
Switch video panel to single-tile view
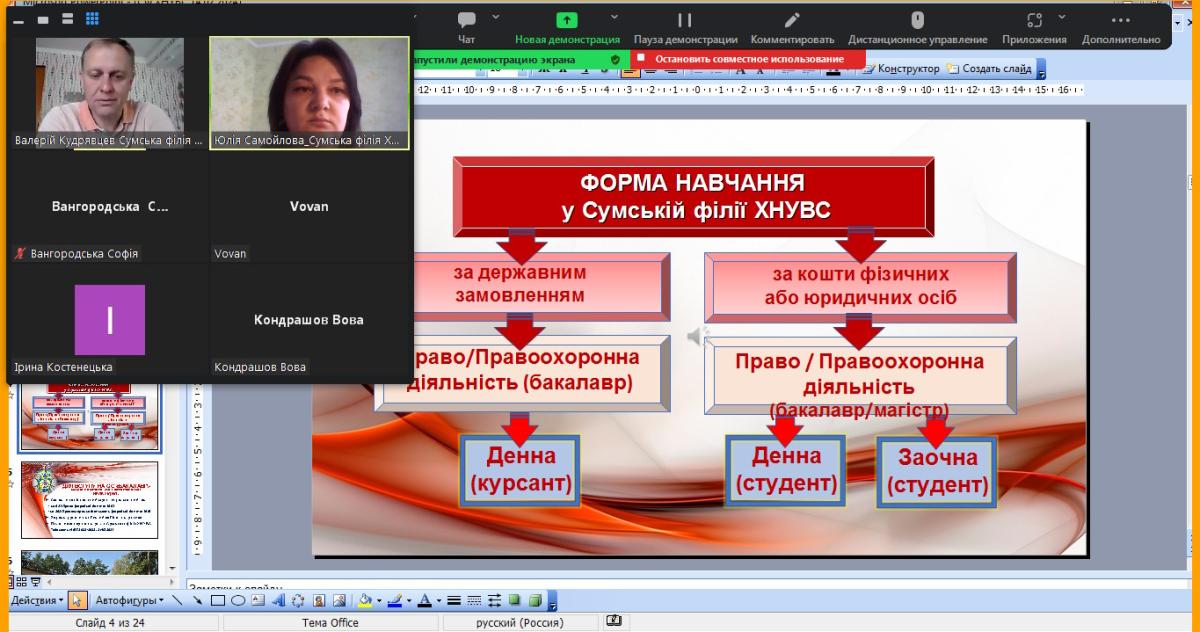point(43,19)
